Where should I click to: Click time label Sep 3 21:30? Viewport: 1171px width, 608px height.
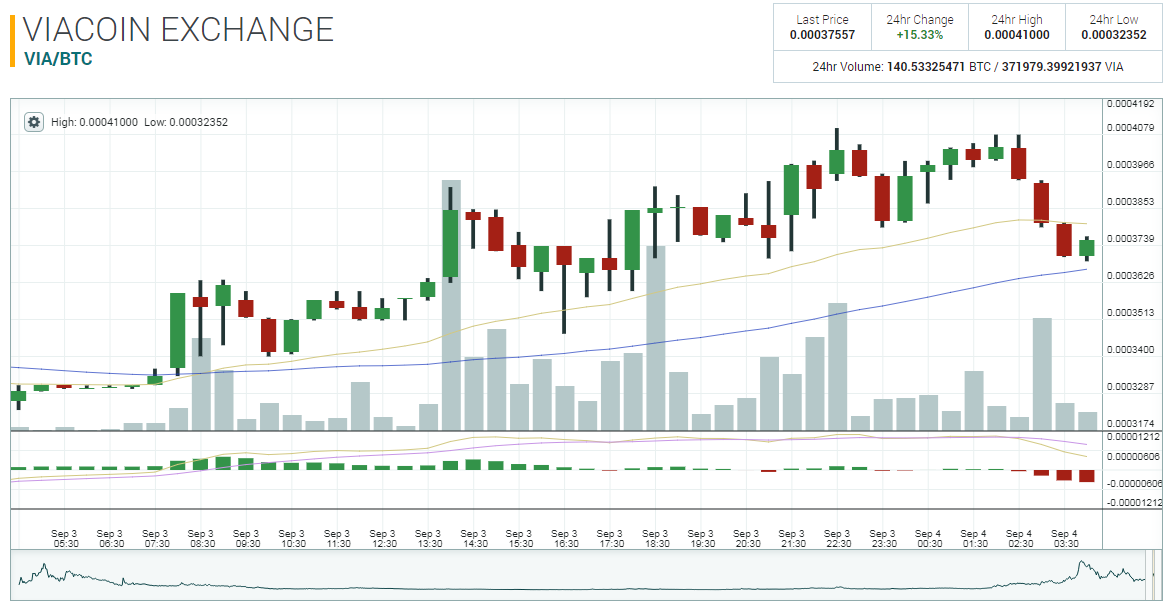[x=793, y=539]
